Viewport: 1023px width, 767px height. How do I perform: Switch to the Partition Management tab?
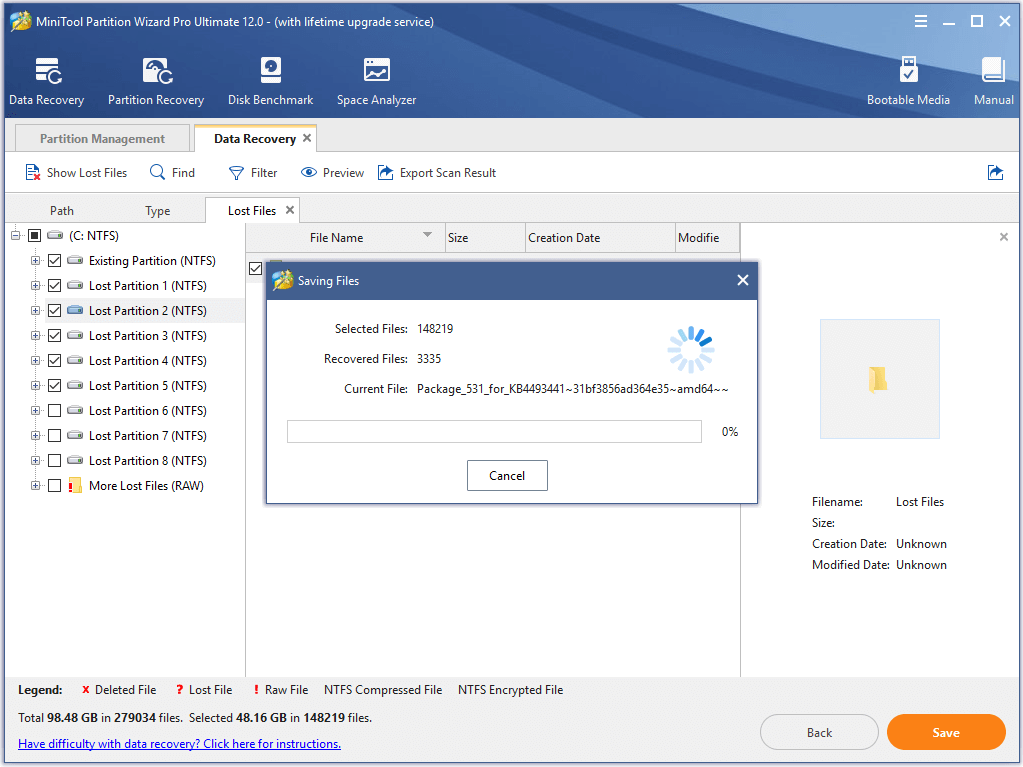click(102, 139)
